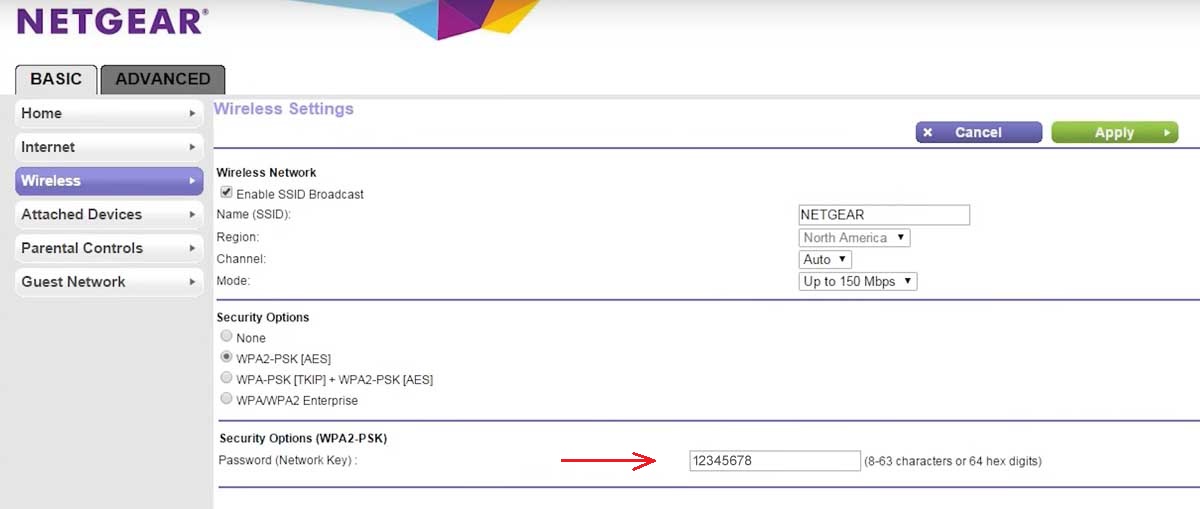Click the X icon on Cancel button
The width and height of the screenshot is (1200, 509).
(x=928, y=133)
